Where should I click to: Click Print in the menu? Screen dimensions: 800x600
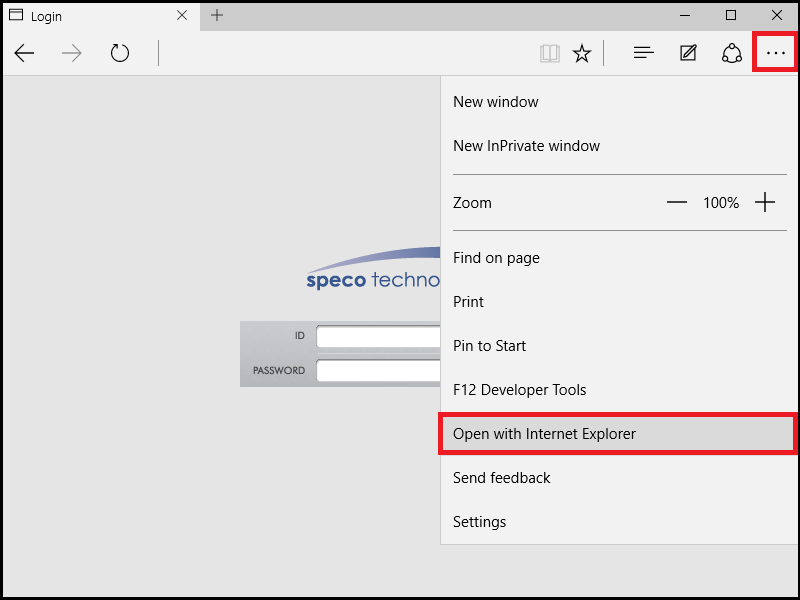(x=468, y=302)
